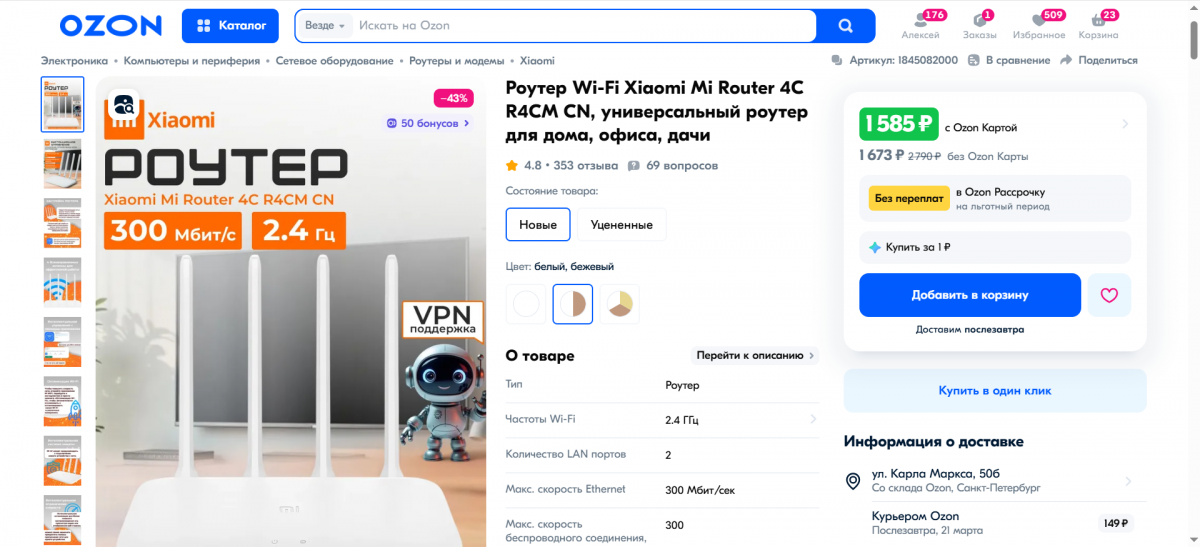This screenshot has width=1200, height=547.
Task: Expand Ozon Card price details chevron
Action: point(1125,124)
